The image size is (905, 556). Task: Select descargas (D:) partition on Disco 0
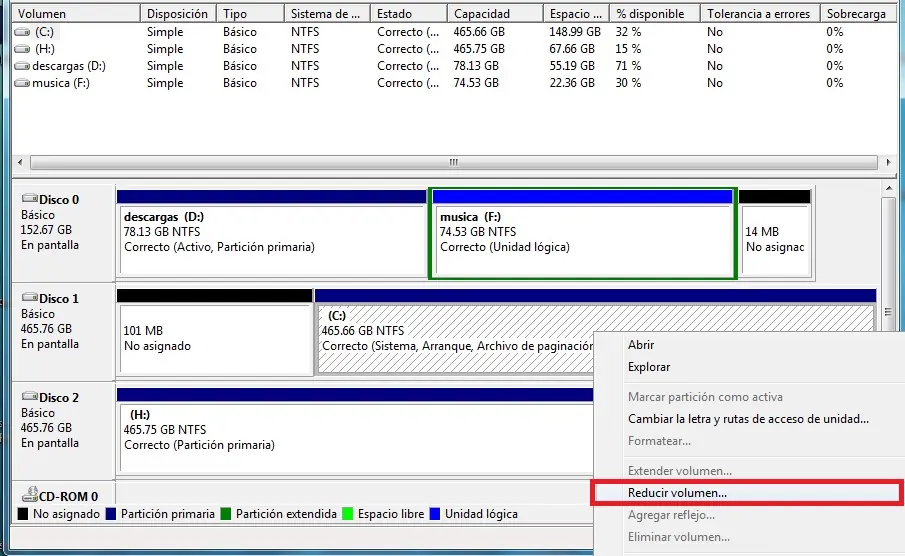[272, 233]
